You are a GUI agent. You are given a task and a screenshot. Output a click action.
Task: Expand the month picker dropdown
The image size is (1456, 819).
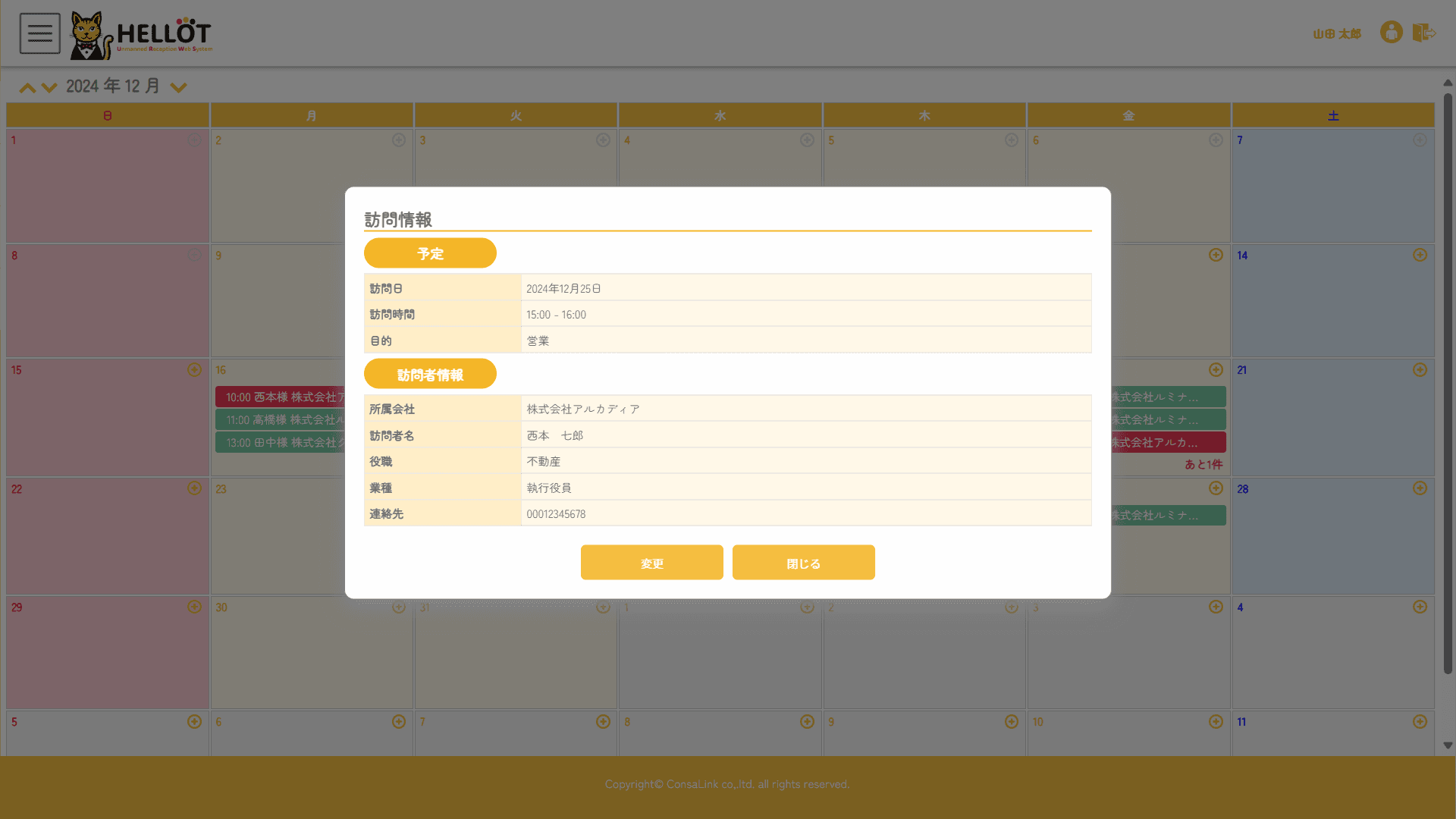[x=178, y=88]
